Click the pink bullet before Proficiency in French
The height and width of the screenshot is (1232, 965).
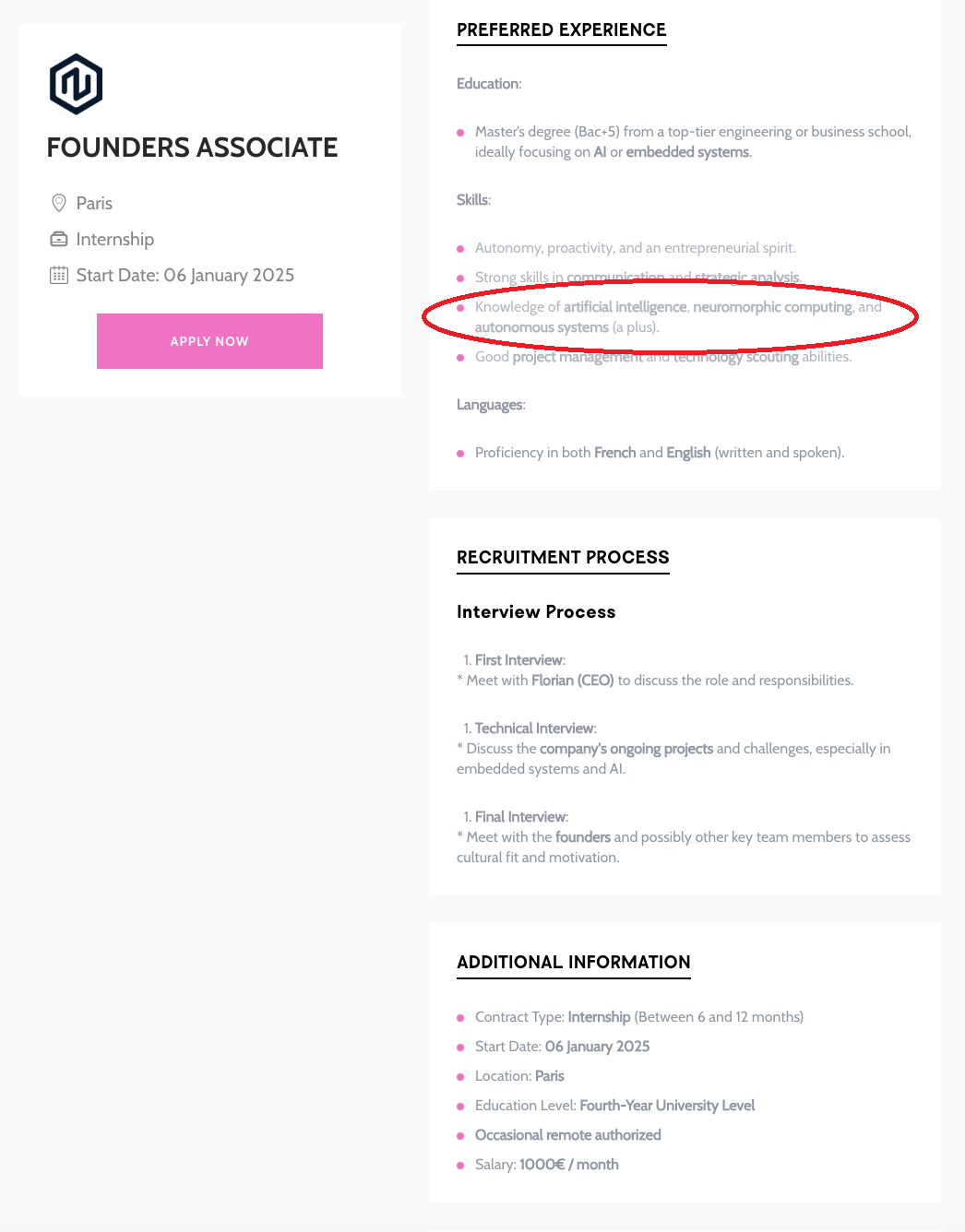coord(460,454)
